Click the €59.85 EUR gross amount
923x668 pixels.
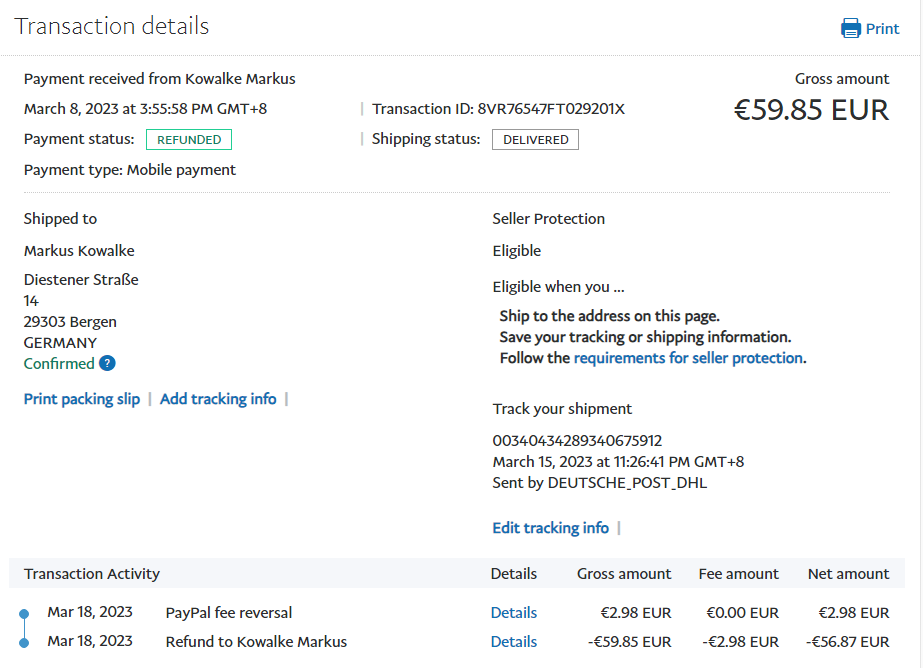pyautogui.click(x=811, y=109)
